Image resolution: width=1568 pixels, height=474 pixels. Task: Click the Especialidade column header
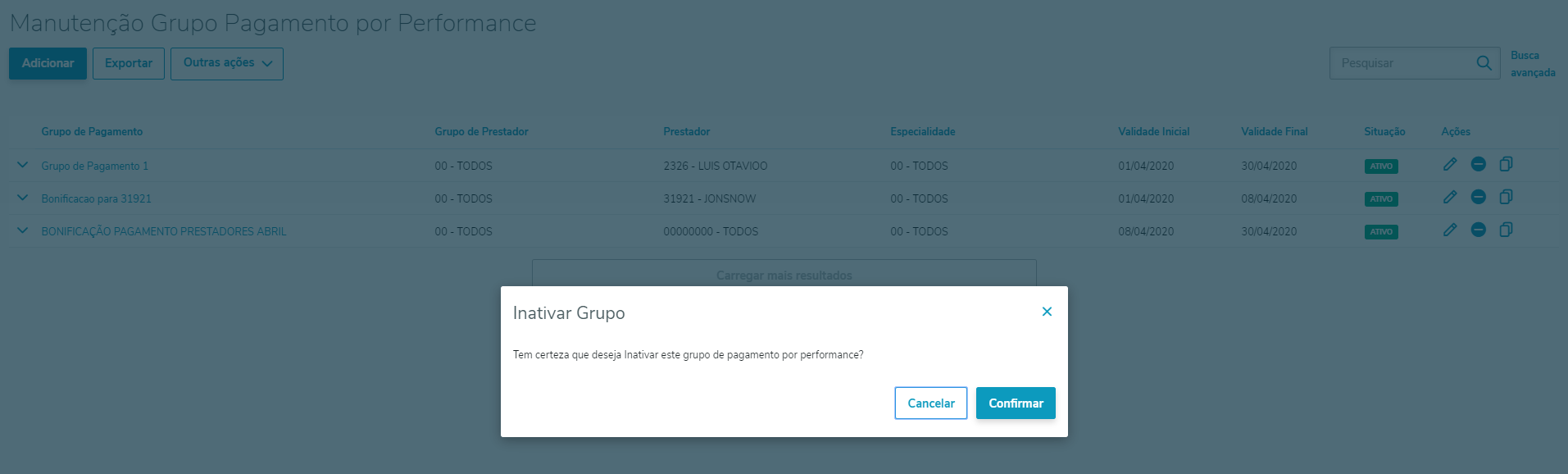pyautogui.click(x=923, y=131)
